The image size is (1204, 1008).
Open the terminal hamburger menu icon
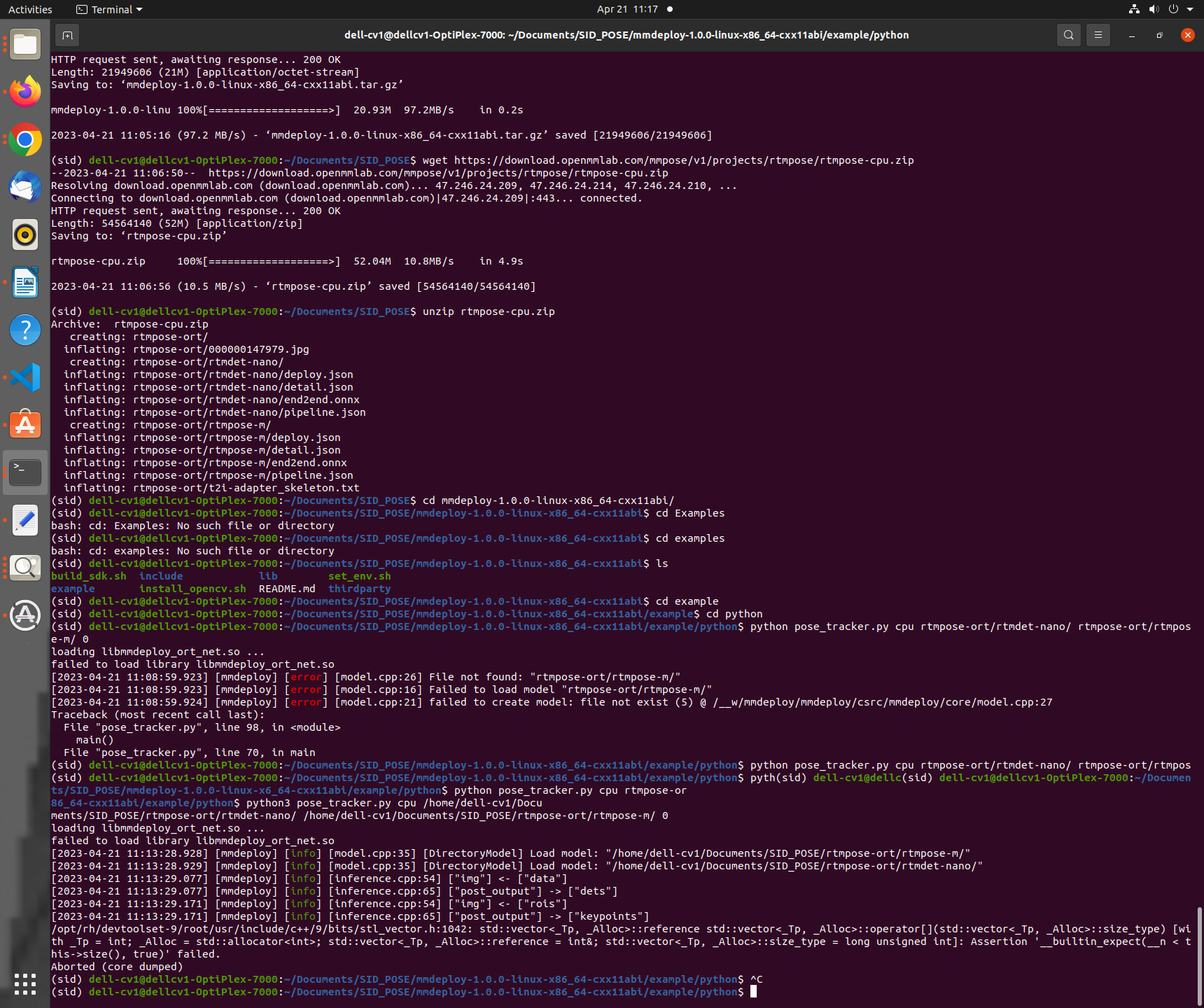pyautogui.click(x=1098, y=35)
